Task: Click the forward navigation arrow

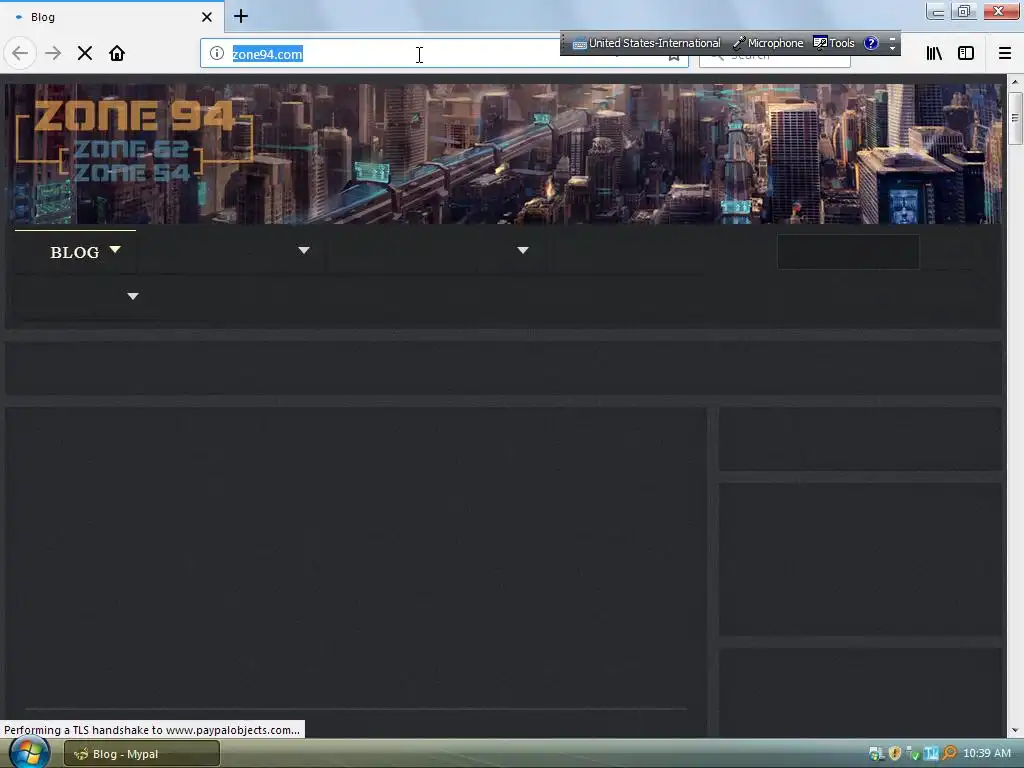Action: (53, 54)
